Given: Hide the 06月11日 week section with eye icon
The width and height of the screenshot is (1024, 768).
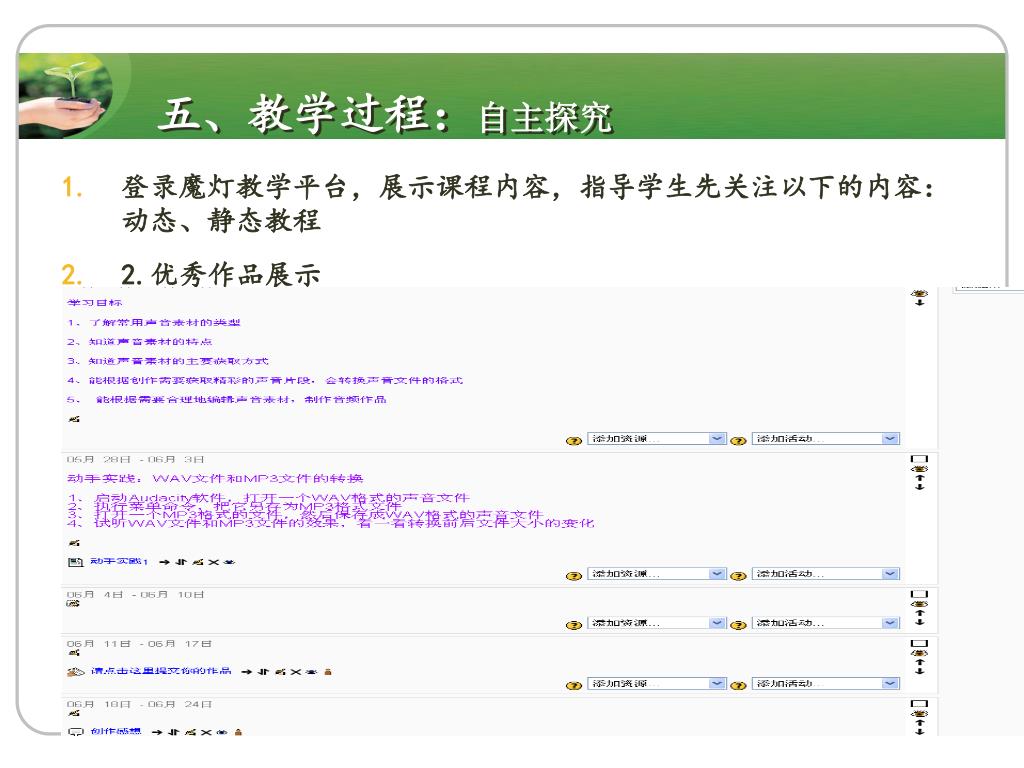Looking at the screenshot, I should 920,653.
